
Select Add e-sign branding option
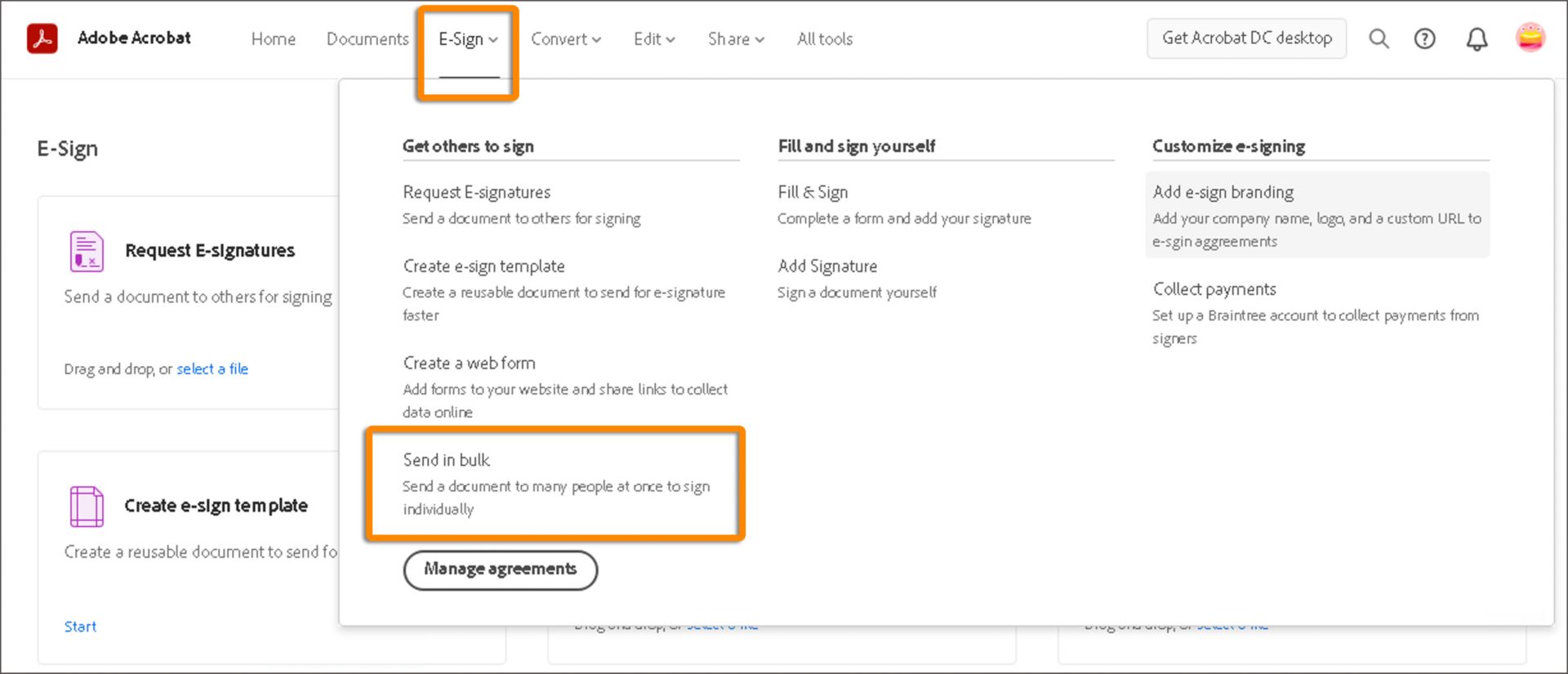pos(1223,192)
